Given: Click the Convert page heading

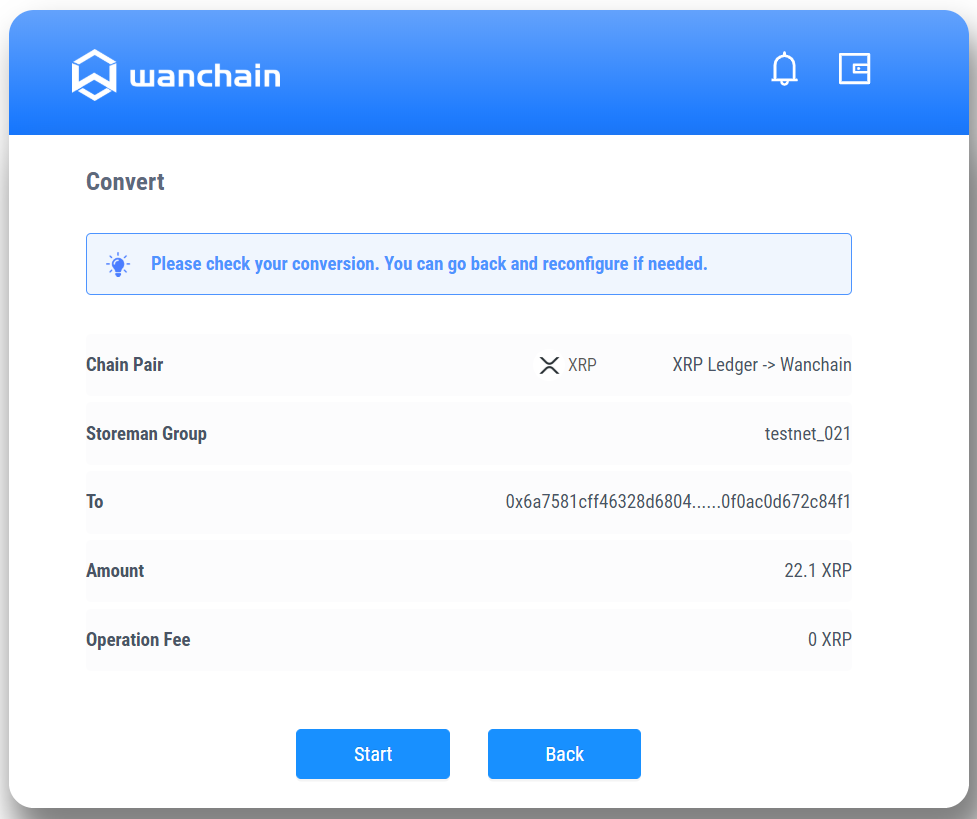Looking at the screenshot, I should pyautogui.click(x=125, y=182).
